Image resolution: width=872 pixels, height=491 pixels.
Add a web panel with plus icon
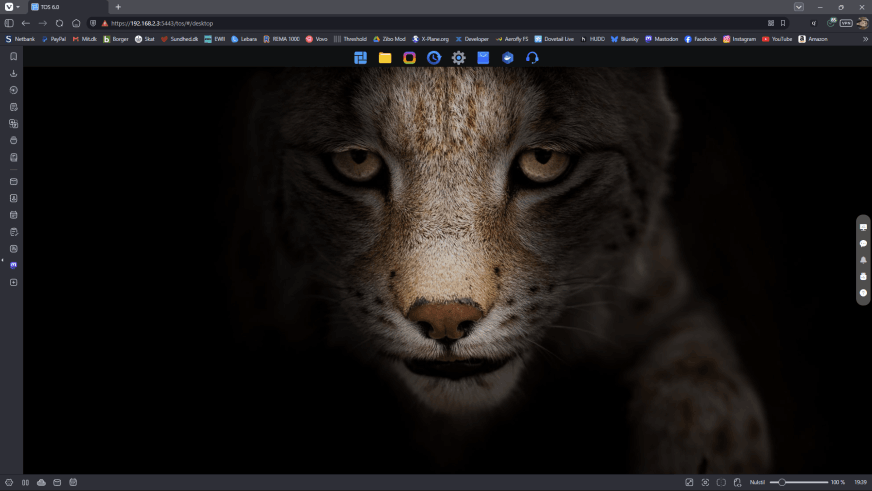coord(13,282)
